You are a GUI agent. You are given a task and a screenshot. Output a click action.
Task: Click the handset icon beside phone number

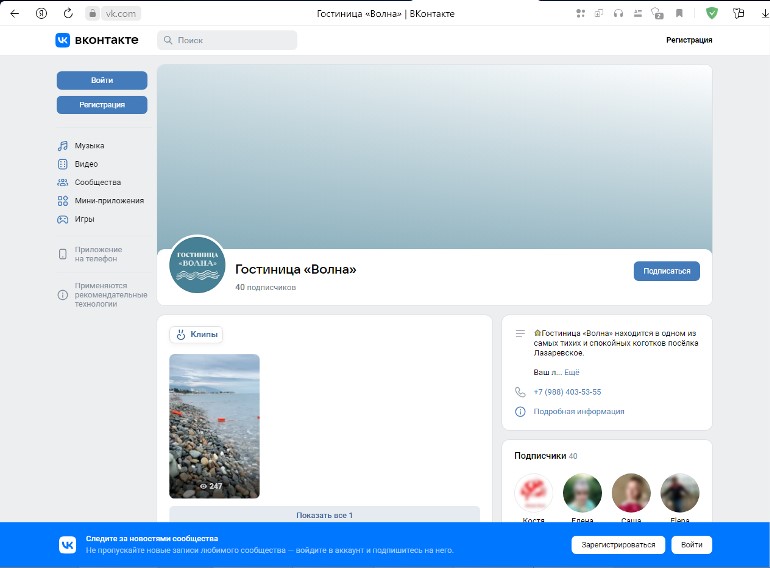pyautogui.click(x=520, y=392)
